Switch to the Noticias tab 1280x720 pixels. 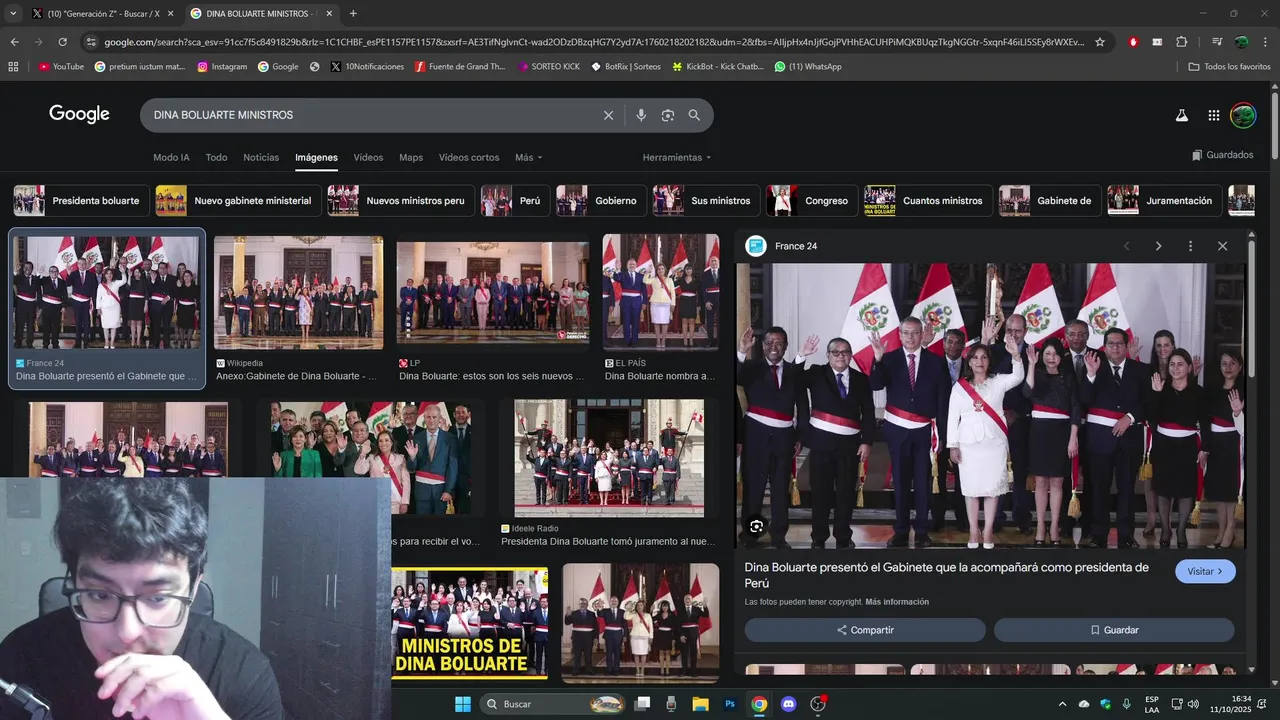pos(261,157)
